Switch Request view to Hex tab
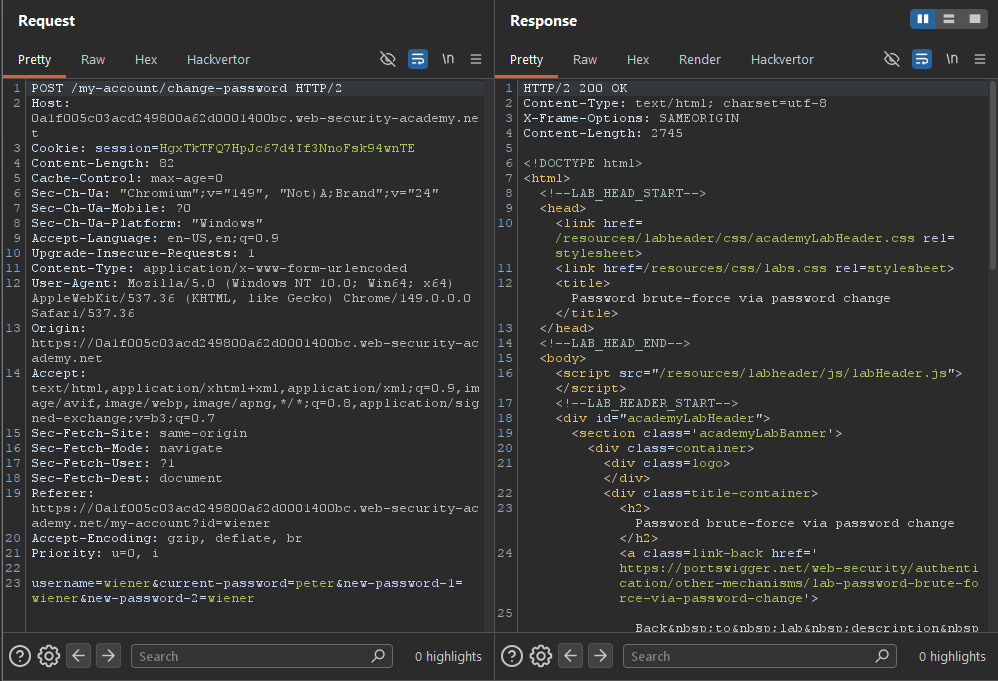Screen dimensions: 998x681 coord(146,60)
